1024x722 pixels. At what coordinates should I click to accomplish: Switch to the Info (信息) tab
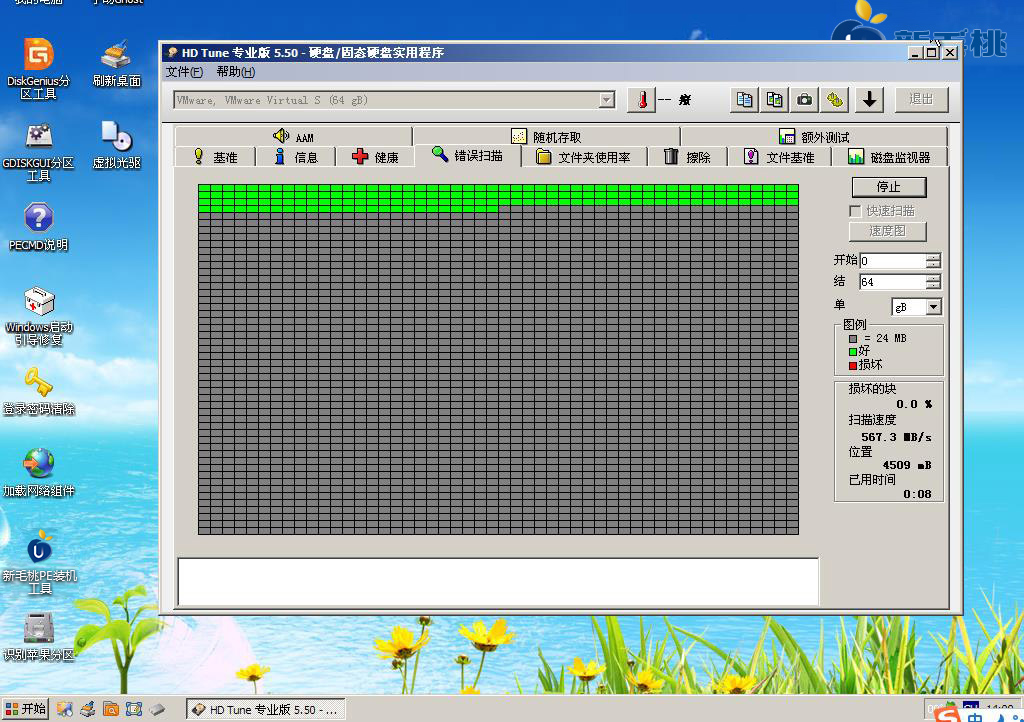[x=296, y=157]
